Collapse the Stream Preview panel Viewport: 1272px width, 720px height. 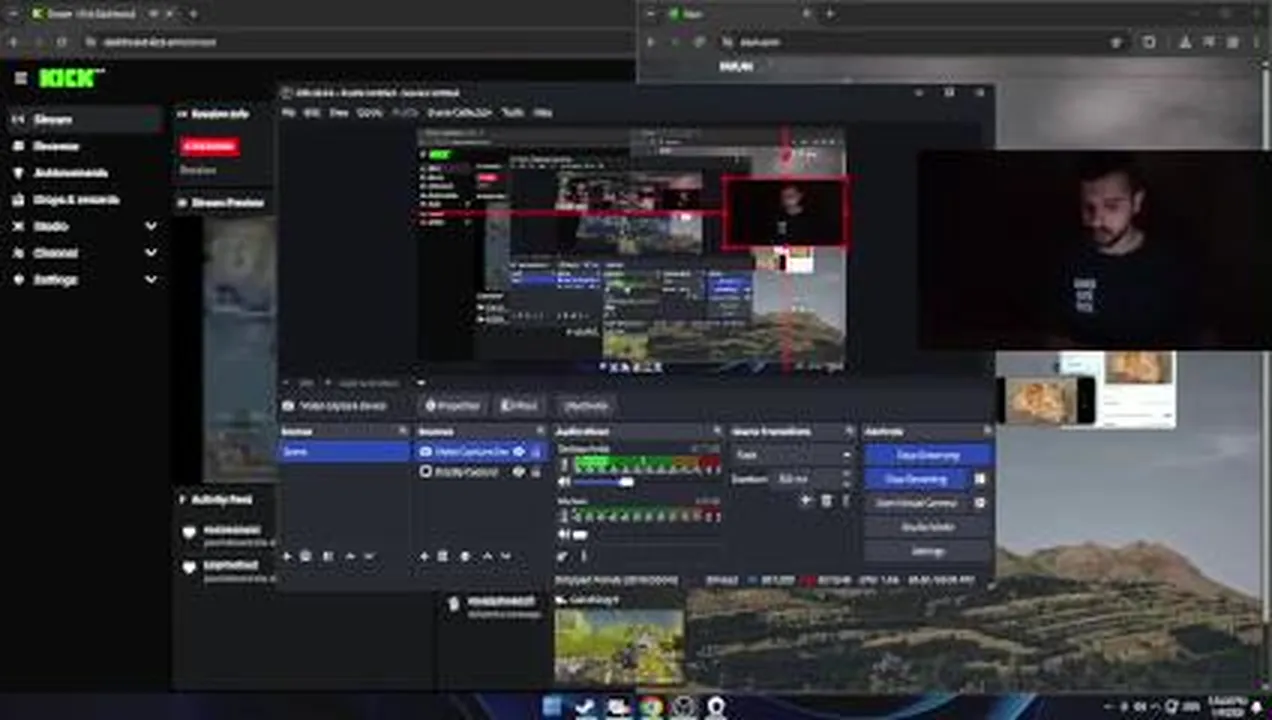pos(182,203)
